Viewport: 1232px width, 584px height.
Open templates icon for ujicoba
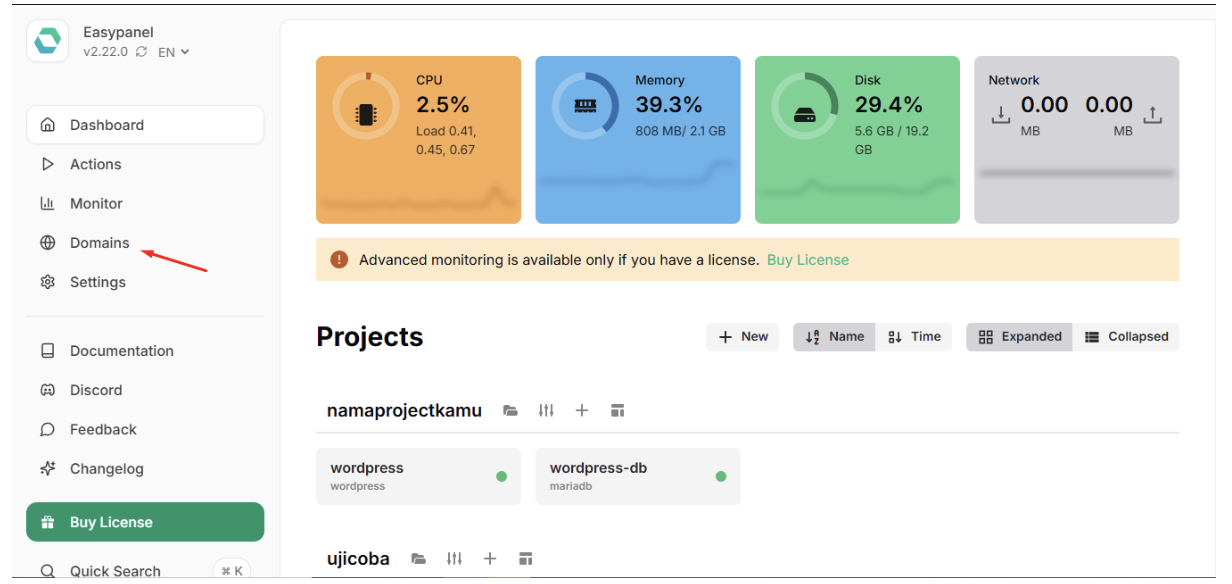[526, 558]
